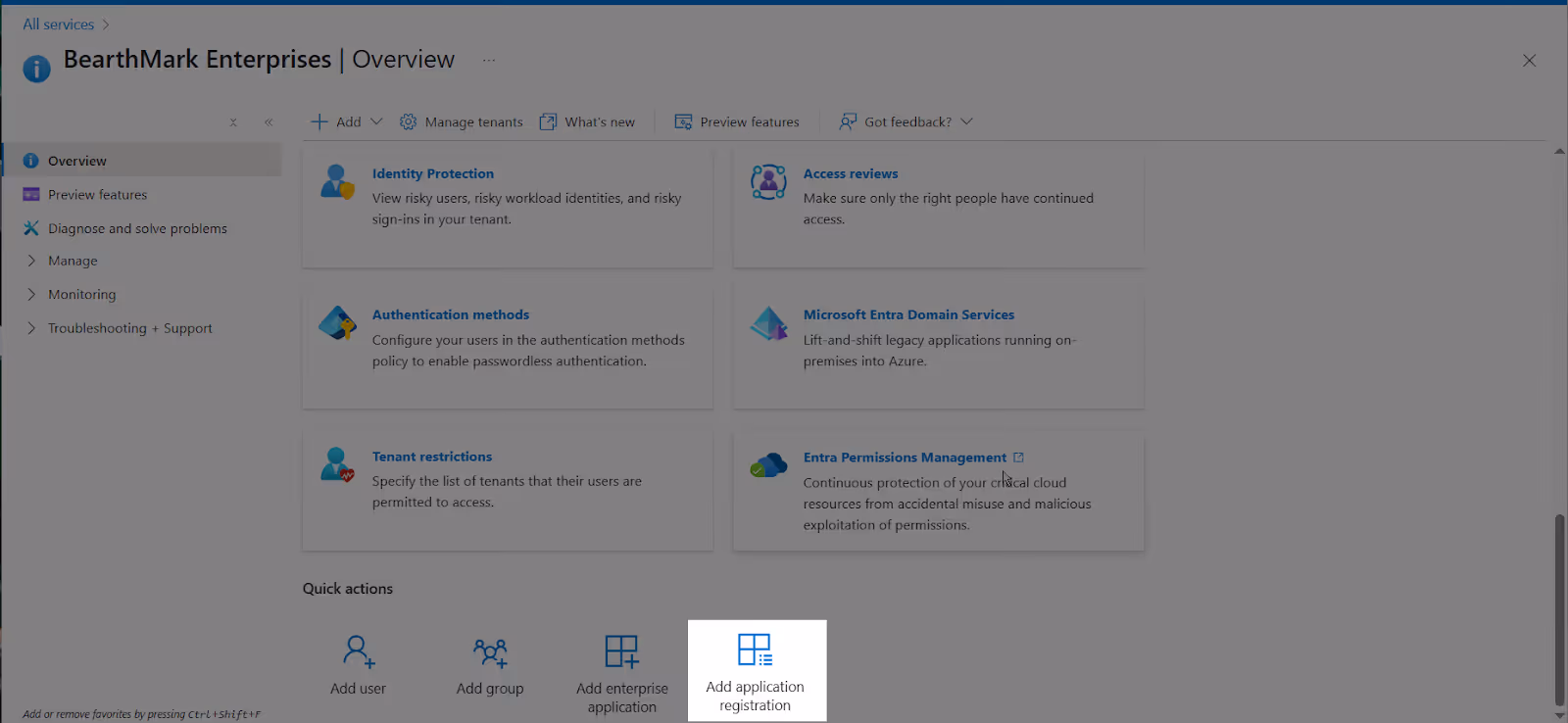Screen dimensions: 1568x723
Task: Click Add in the command toolbar
Action: (348, 121)
